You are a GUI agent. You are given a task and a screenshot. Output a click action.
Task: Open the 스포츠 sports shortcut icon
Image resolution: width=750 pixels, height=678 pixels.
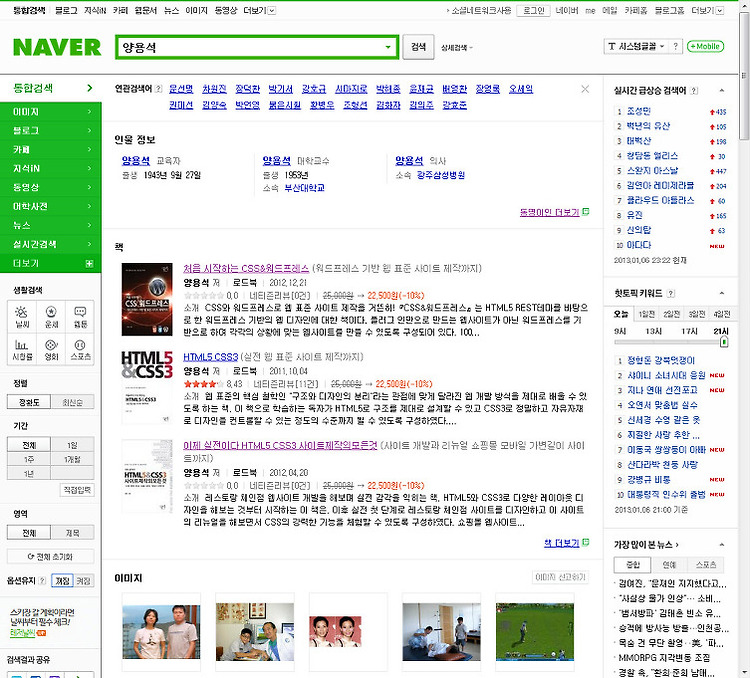80,349
